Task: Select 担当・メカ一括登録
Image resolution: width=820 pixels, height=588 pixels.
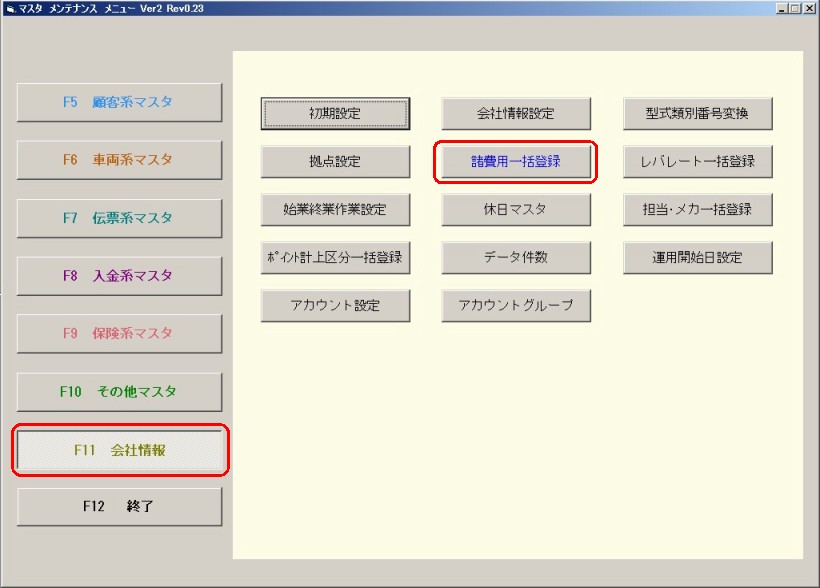Action: tap(697, 210)
